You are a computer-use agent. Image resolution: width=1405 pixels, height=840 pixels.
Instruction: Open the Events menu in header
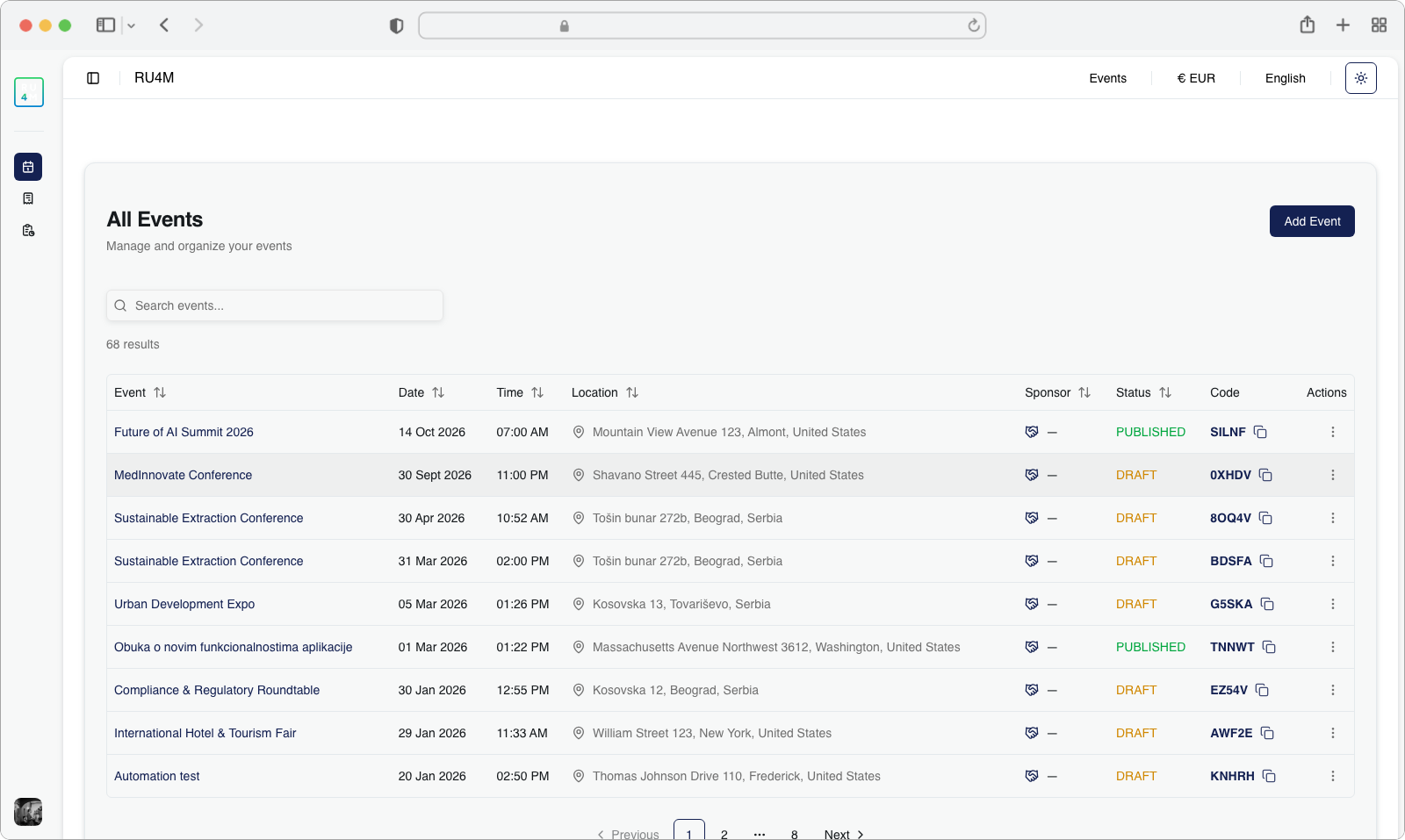(x=1107, y=78)
